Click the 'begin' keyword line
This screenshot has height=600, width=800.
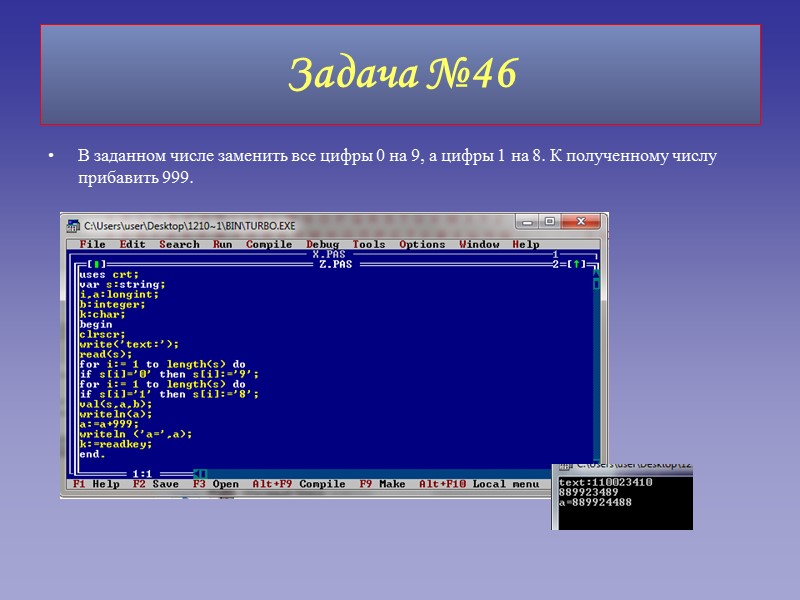point(95,324)
